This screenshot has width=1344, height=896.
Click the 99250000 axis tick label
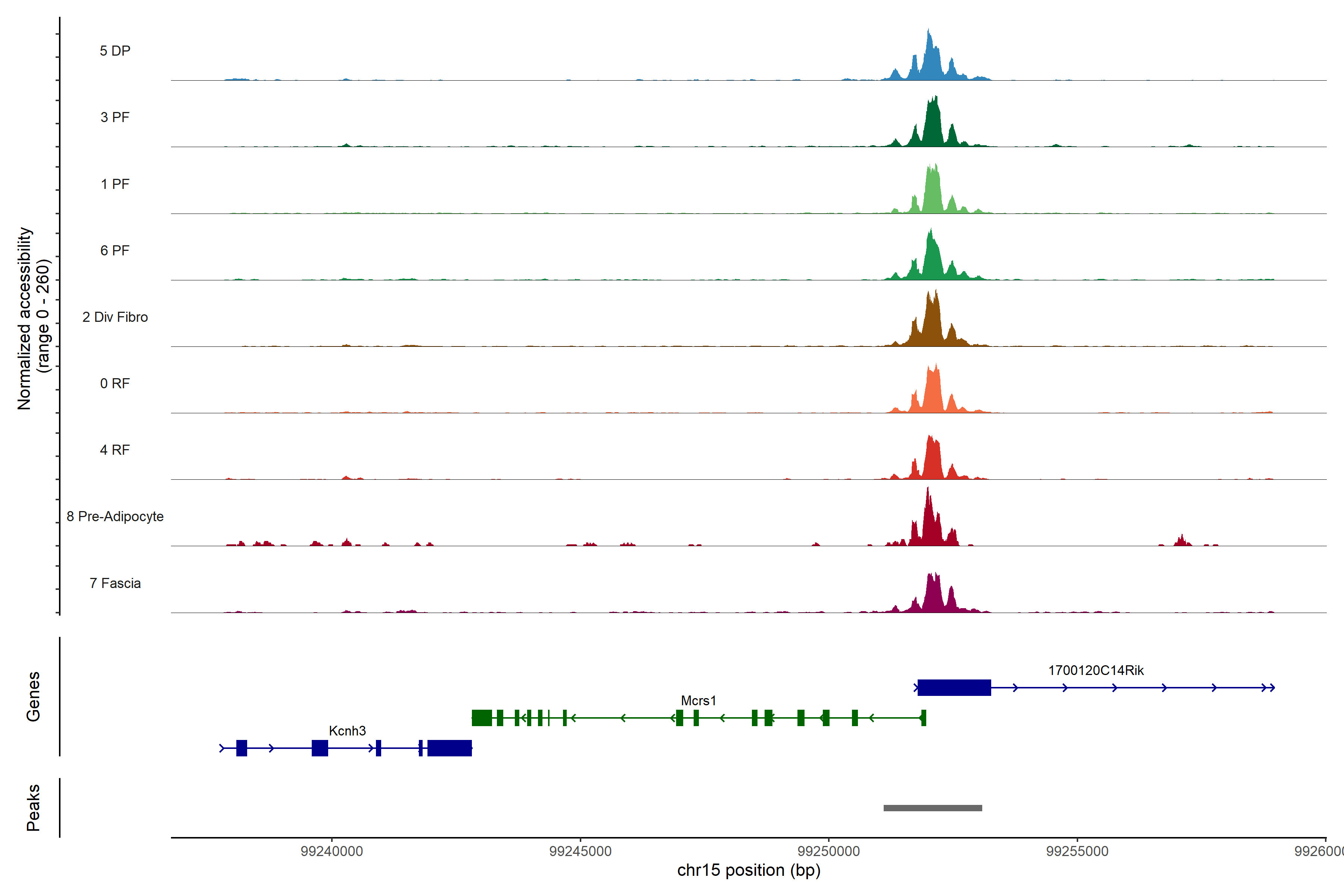[828, 852]
